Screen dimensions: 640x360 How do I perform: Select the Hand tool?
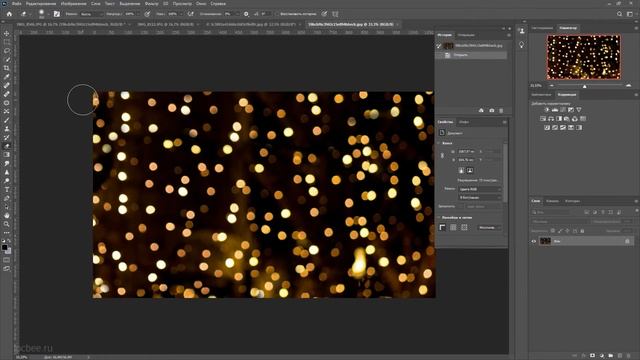7,215
